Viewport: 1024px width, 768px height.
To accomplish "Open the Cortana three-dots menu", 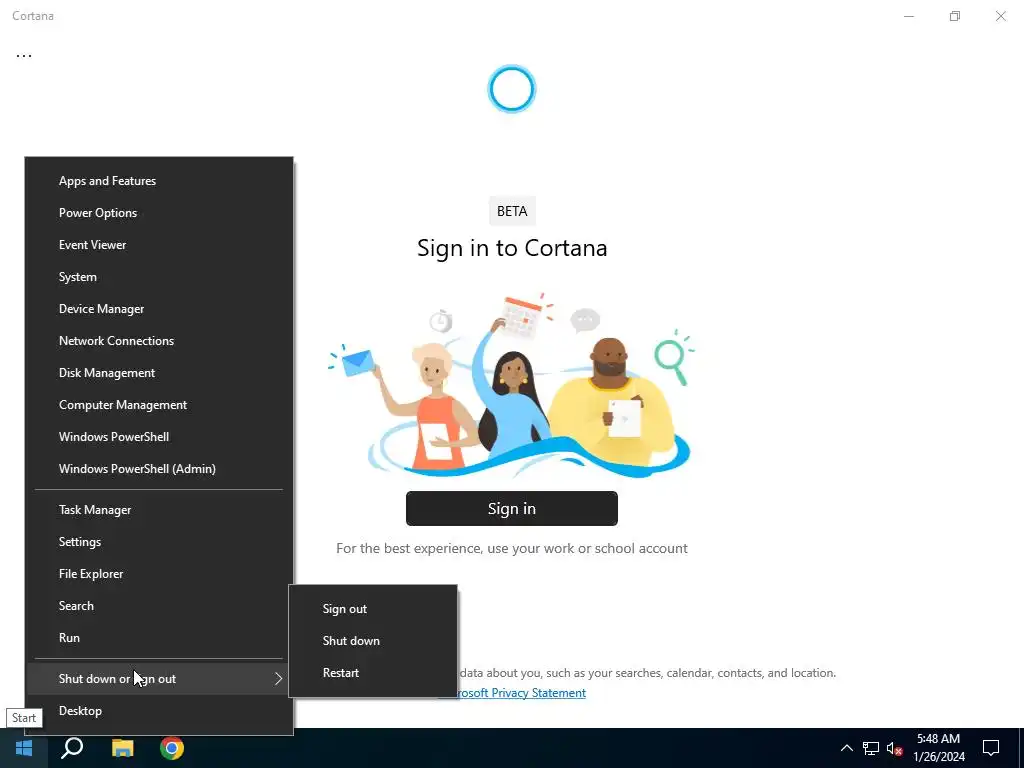I will 24,56.
